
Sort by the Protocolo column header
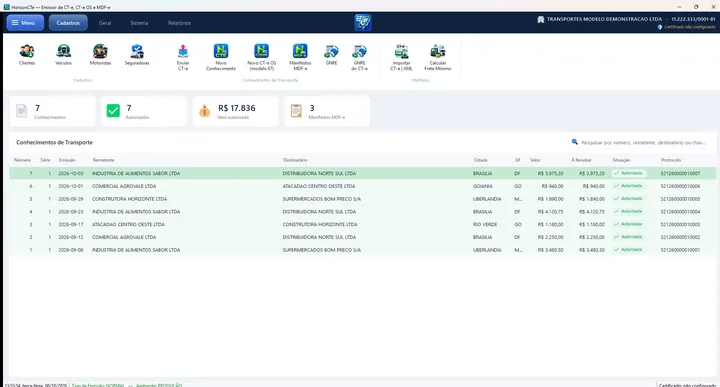(671, 160)
